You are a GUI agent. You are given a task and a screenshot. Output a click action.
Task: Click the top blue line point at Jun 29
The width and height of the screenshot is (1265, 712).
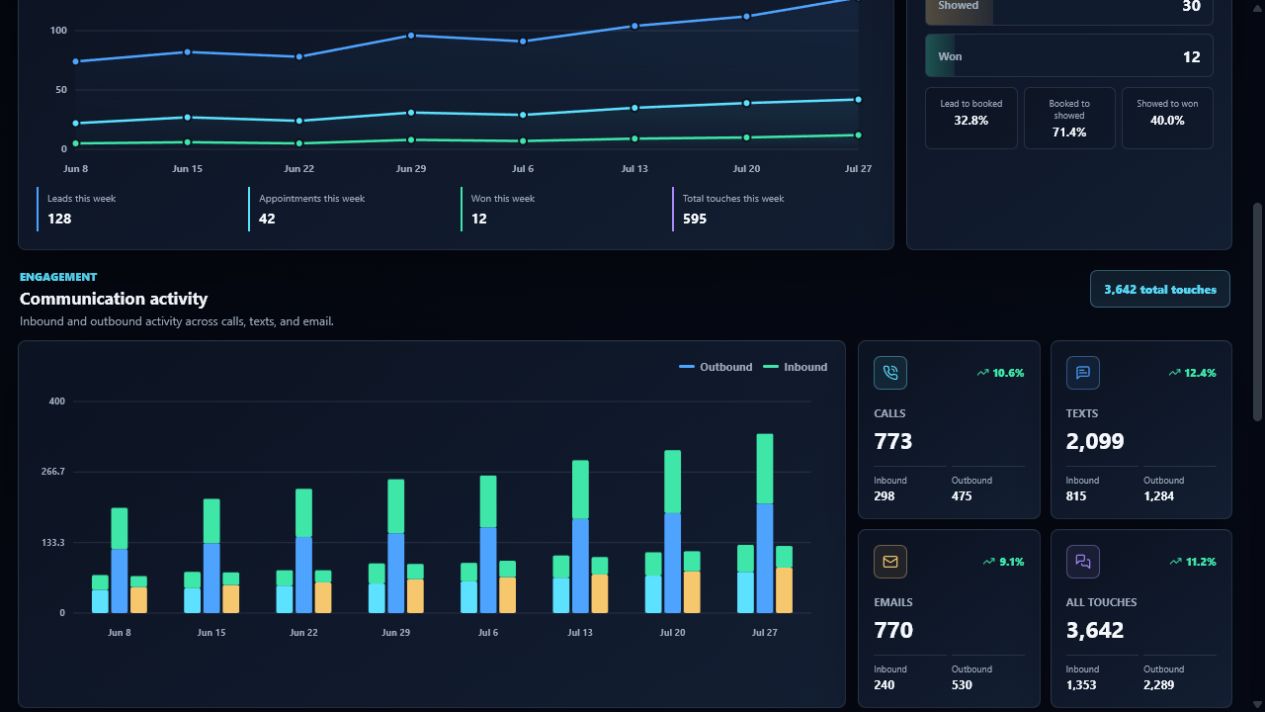[411, 36]
